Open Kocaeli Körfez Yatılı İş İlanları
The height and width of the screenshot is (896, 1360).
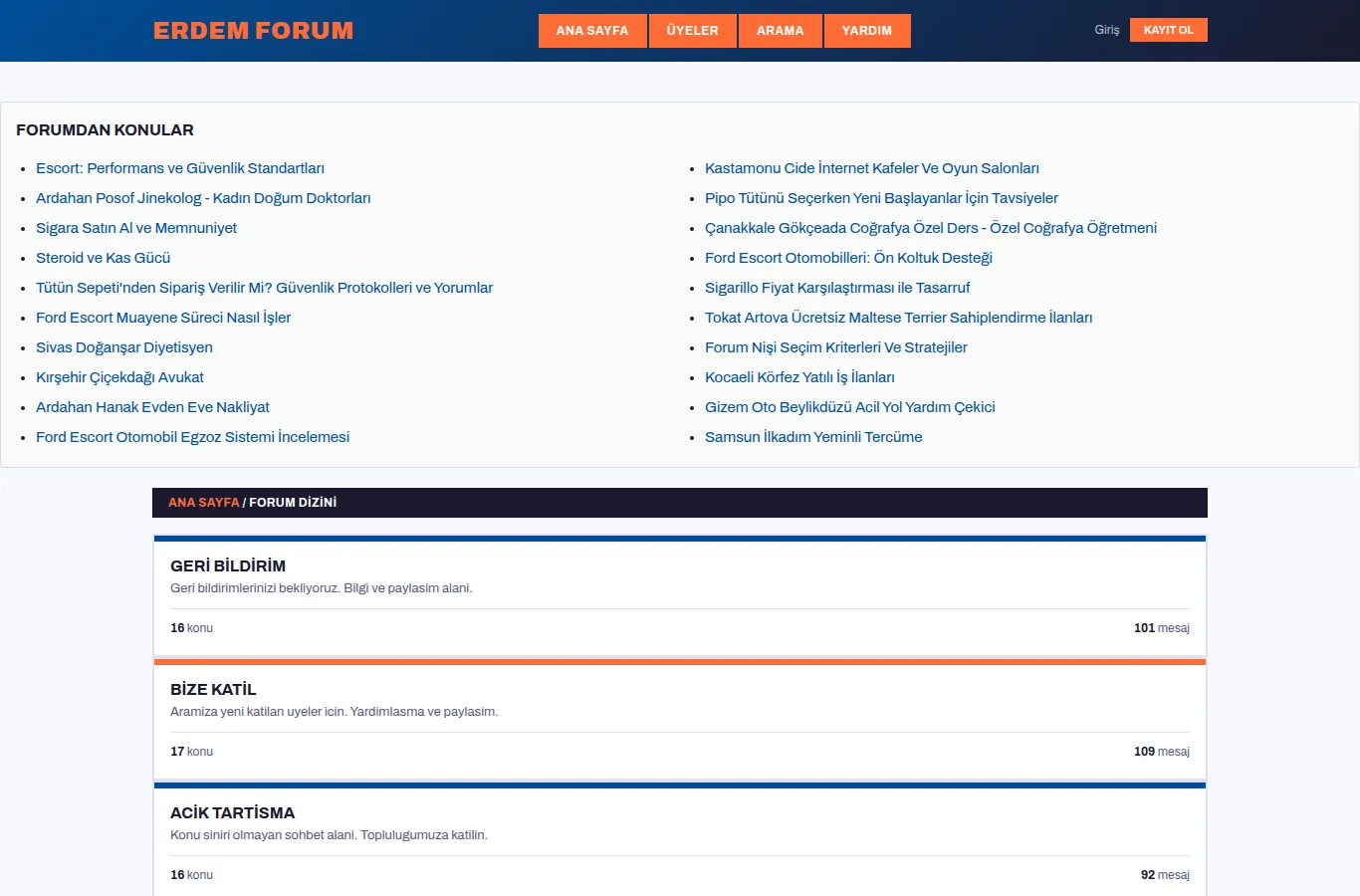(799, 377)
